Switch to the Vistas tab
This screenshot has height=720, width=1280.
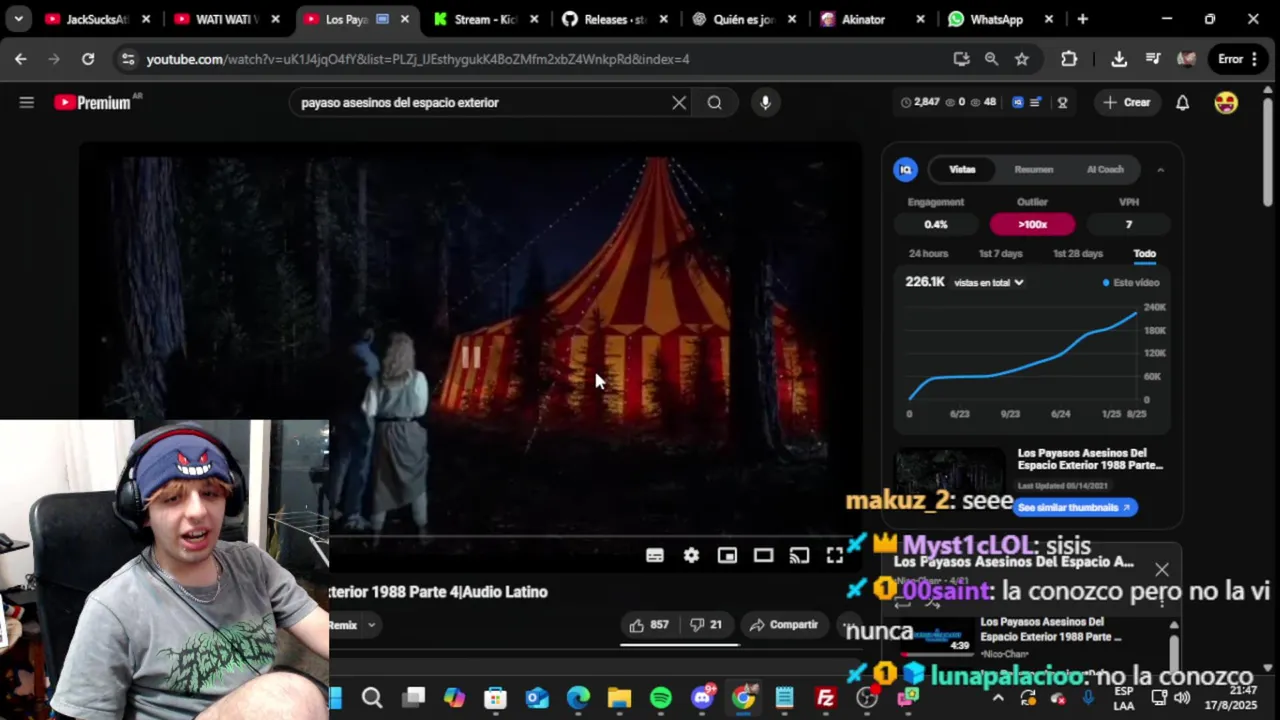[962, 170]
